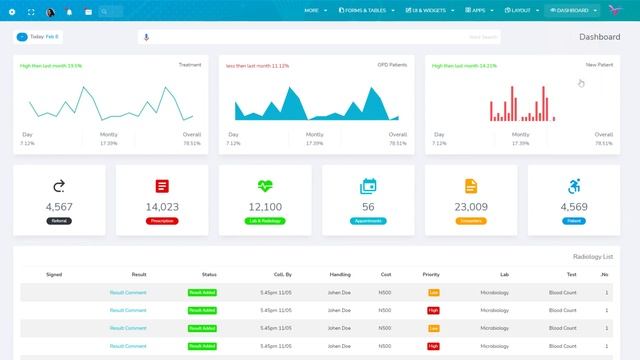Viewport: 640px width, 360px height.
Task: Click the Treatment line chart
Action: pos(111,103)
